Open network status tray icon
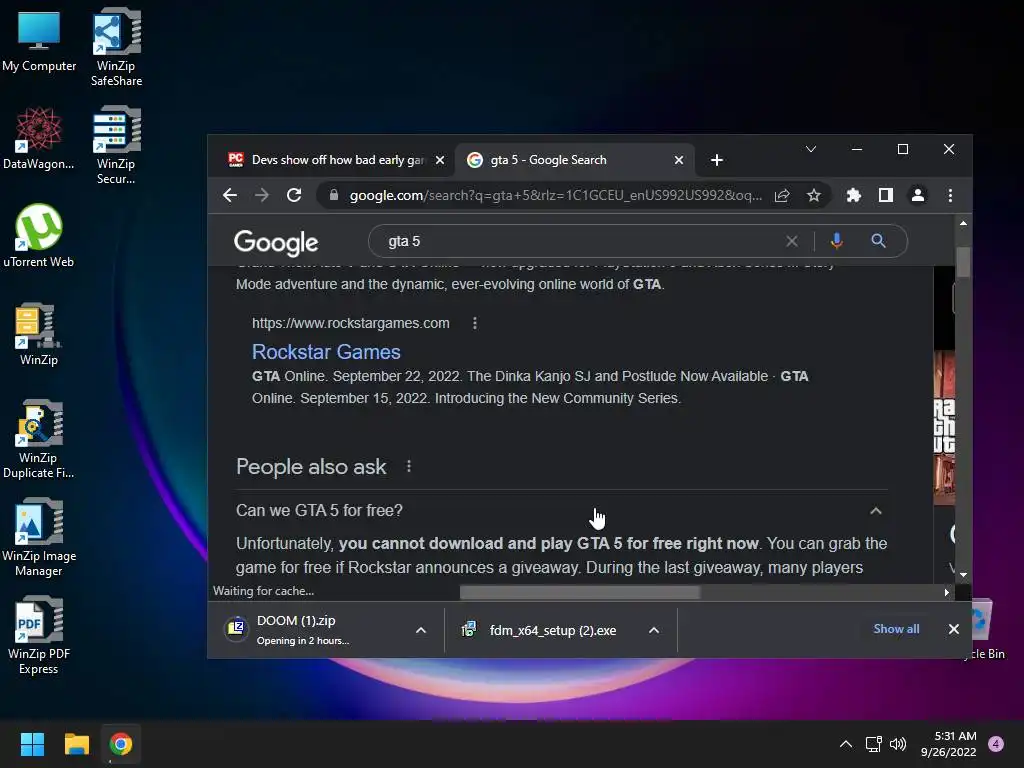The image size is (1024, 768). click(x=873, y=744)
